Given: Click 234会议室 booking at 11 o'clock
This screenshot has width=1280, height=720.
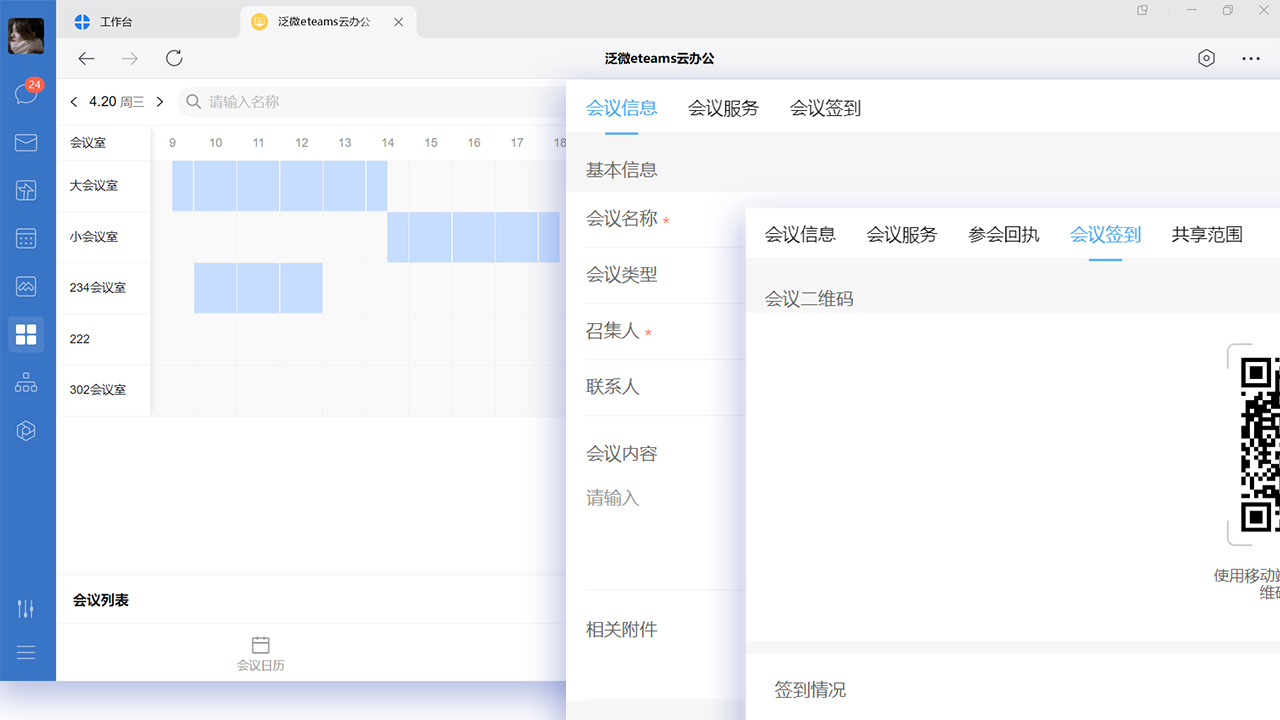Looking at the screenshot, I should pyautogui.click(x=258, y=288).
